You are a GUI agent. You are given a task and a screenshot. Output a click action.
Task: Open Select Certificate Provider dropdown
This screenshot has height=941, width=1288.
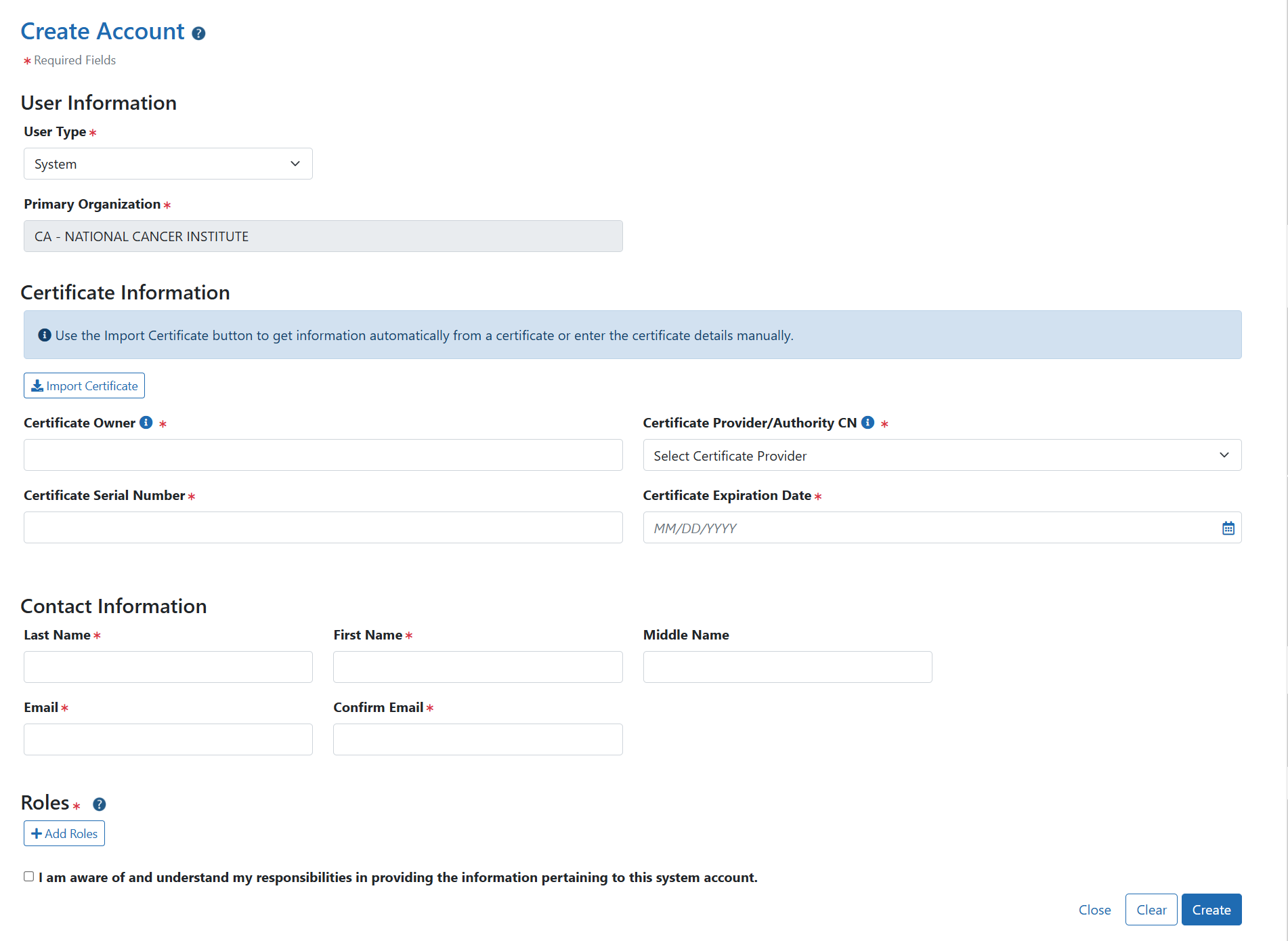(942, 455)
